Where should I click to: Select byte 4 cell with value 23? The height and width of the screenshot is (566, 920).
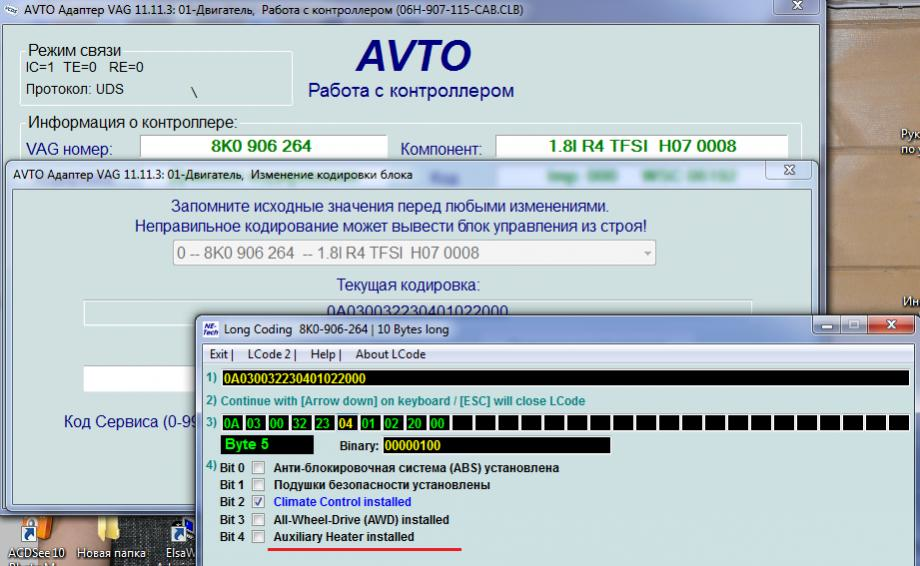(x=323, y=423)
